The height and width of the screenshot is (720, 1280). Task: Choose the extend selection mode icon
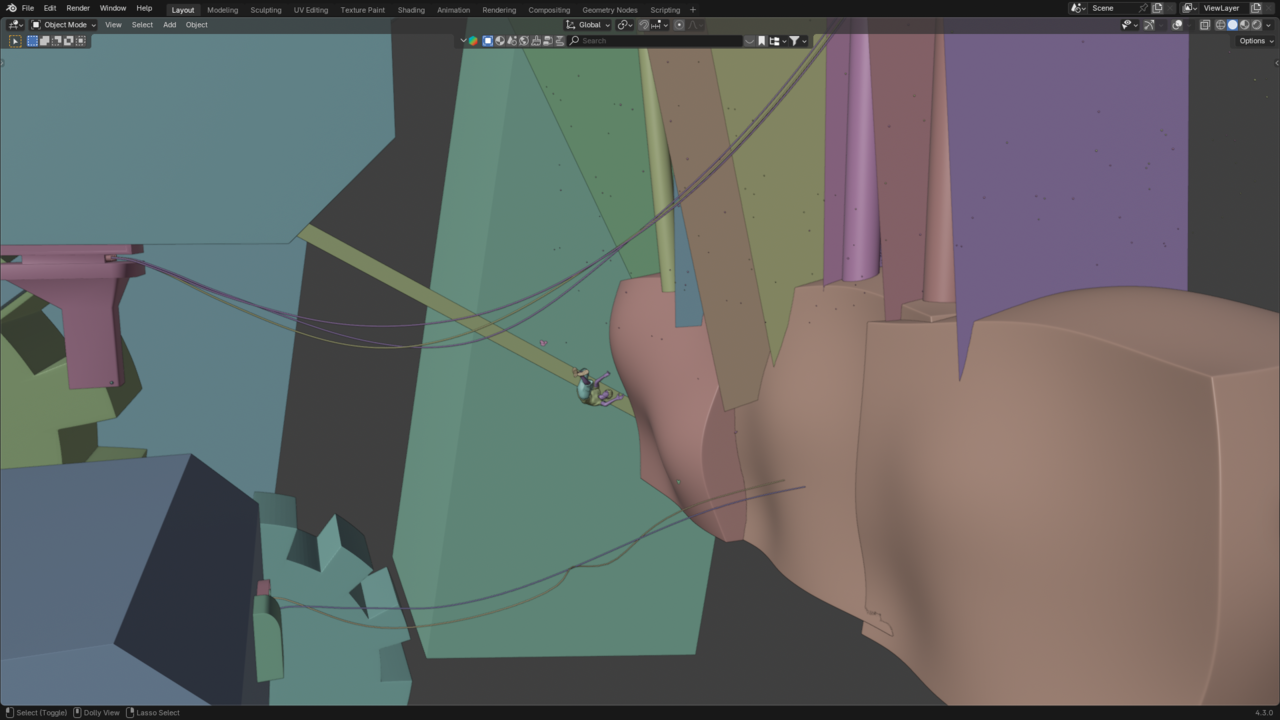click(44, 41)
